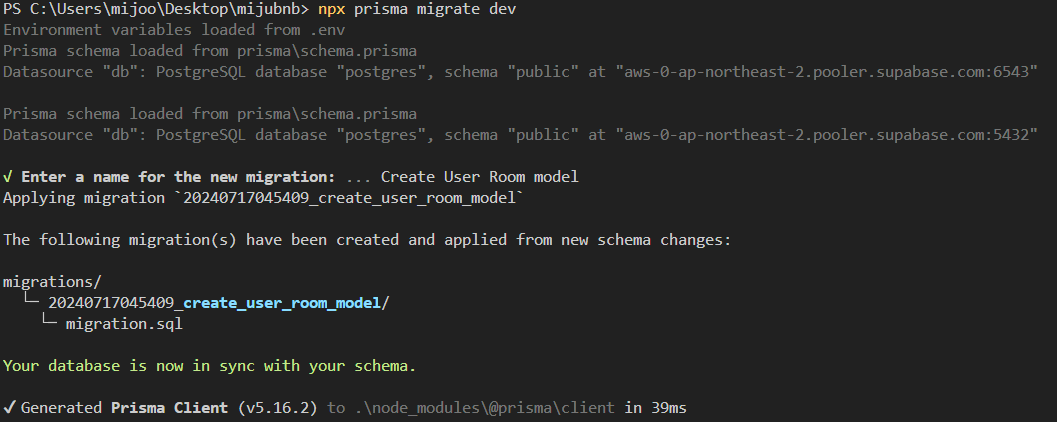
Task: Click the Datasource line ending in port 6543
Action: point(520,72)
